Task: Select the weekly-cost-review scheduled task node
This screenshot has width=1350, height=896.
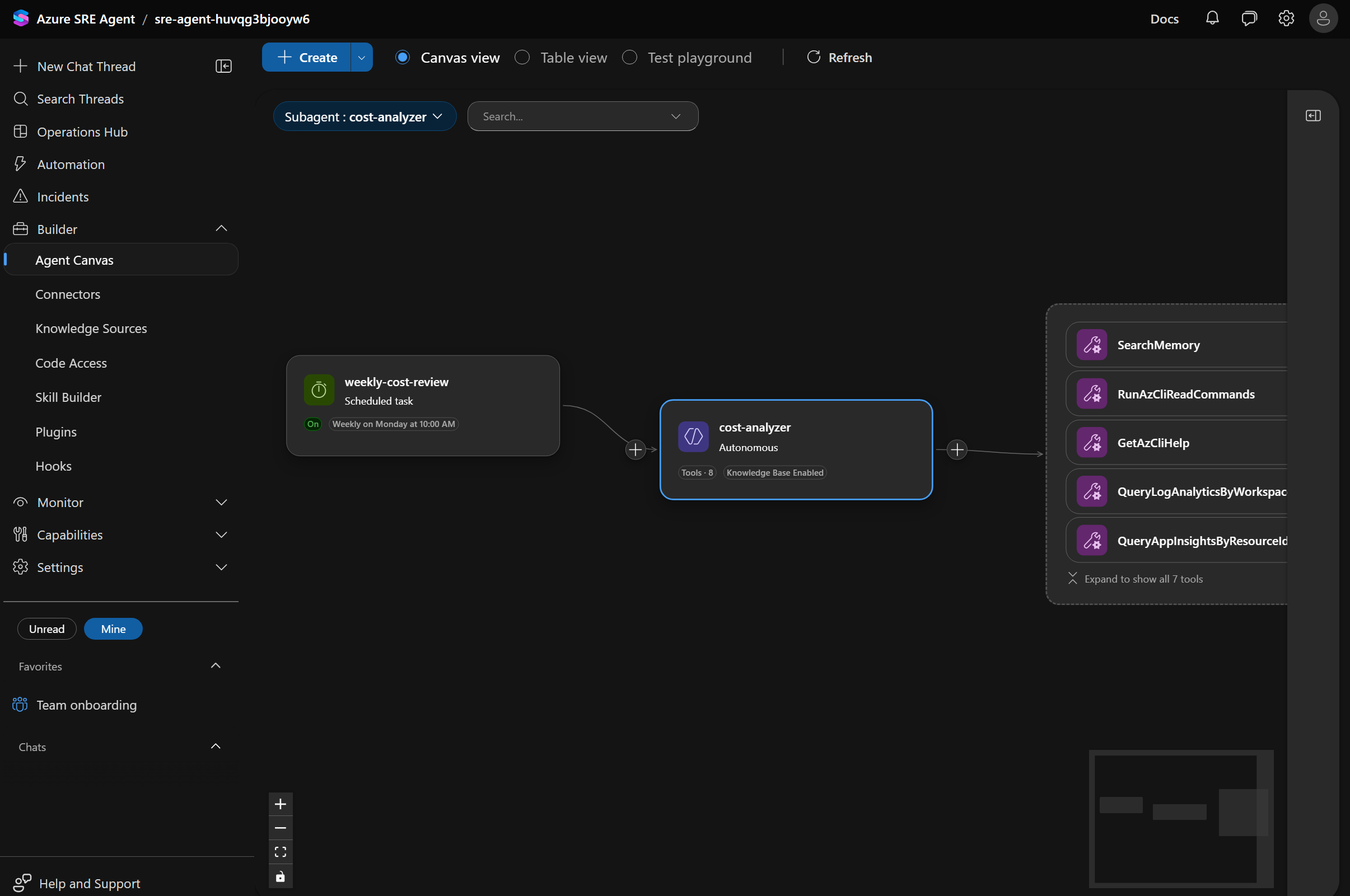Action: [x=423, y=406]
